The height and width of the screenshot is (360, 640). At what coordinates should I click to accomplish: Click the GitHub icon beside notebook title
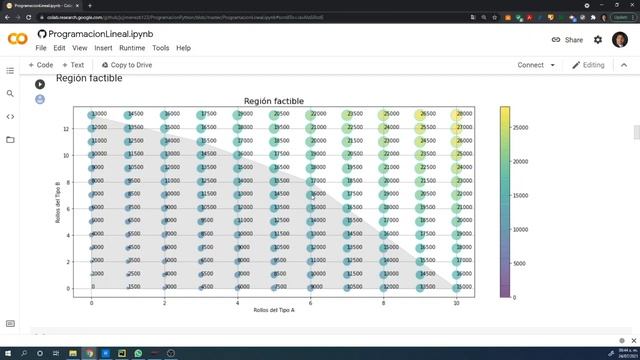coord(42,34)
